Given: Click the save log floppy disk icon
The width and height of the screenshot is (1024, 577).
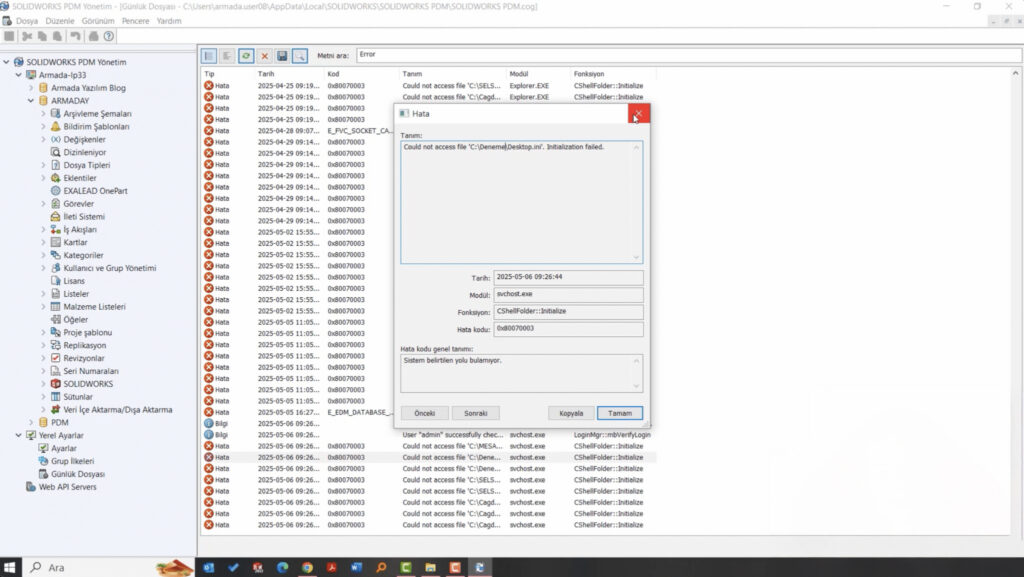Looking at the screenshot, I should [x=282, y=56].
